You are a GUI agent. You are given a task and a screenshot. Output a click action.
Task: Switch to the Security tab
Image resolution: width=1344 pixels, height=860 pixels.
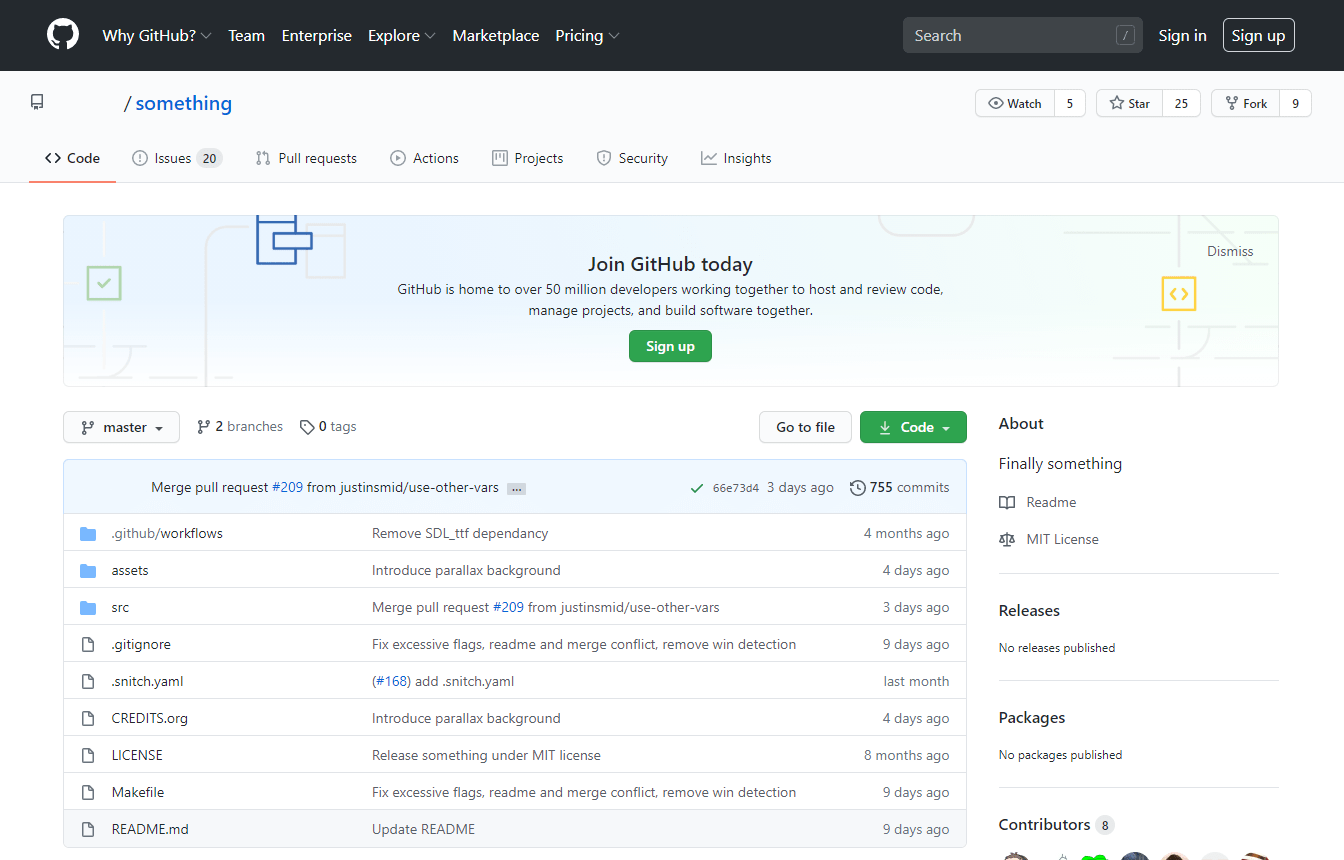point(632,158)
